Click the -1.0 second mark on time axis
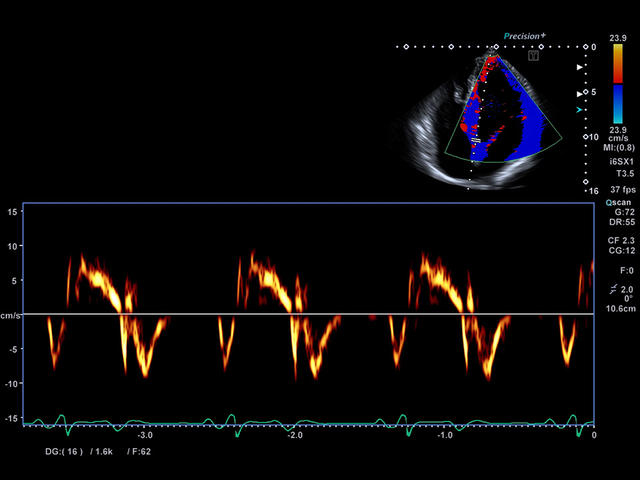640x480 pixels. (444, 435)
